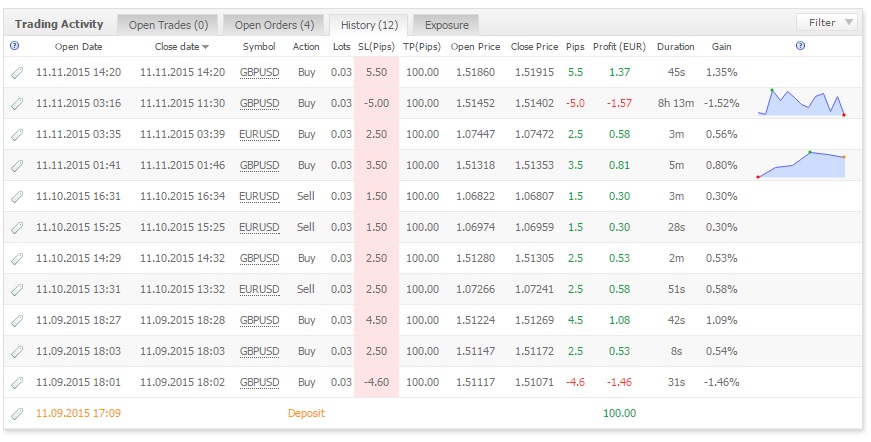Click the sparkline chart of the 5m GBPUSD trade
Screen dimensions: 871x442
click(801, 164)
